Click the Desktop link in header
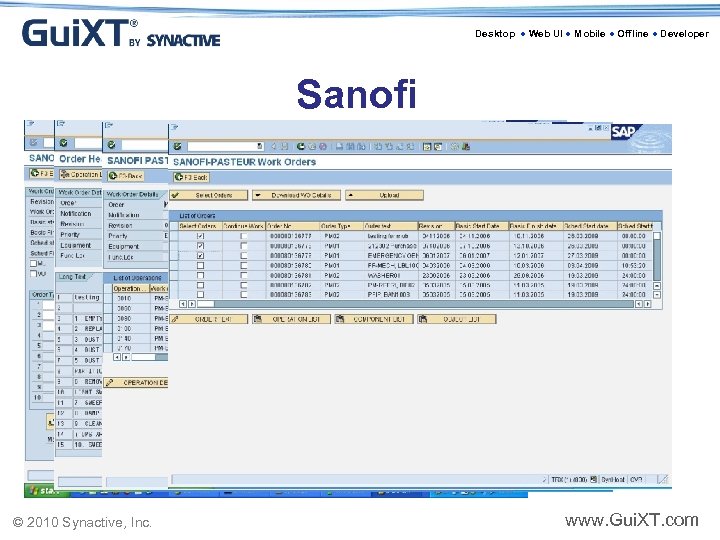Viewport: 720px width, 540px height. (x=495, y=34)
